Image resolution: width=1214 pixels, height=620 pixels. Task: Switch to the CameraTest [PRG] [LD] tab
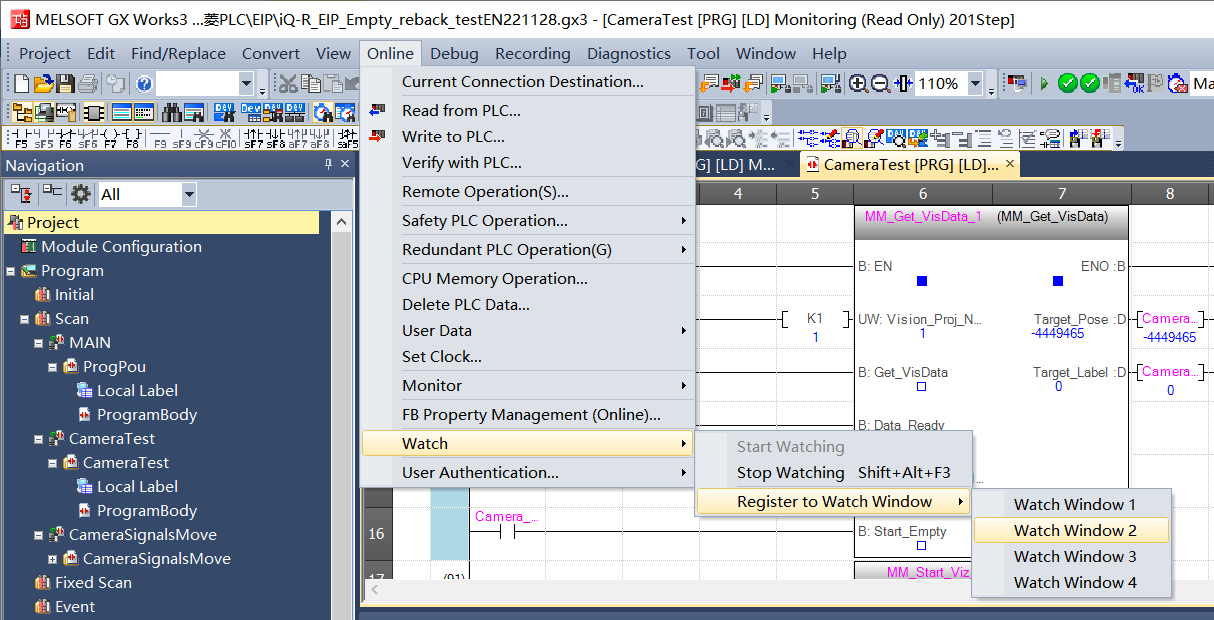(x=909, y=164)
